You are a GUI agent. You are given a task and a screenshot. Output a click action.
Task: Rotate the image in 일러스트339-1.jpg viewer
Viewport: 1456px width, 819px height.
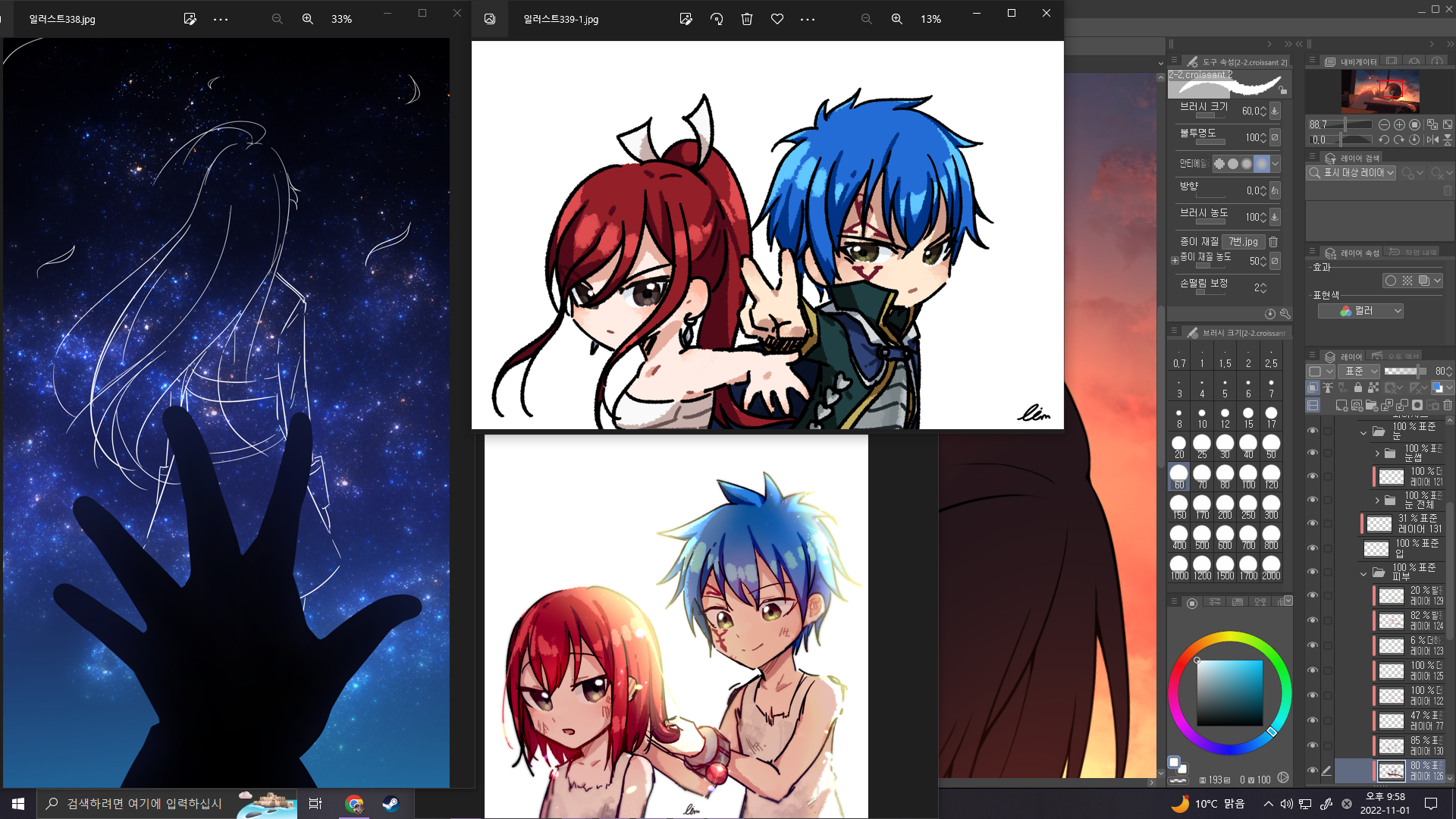coord(717,19)
